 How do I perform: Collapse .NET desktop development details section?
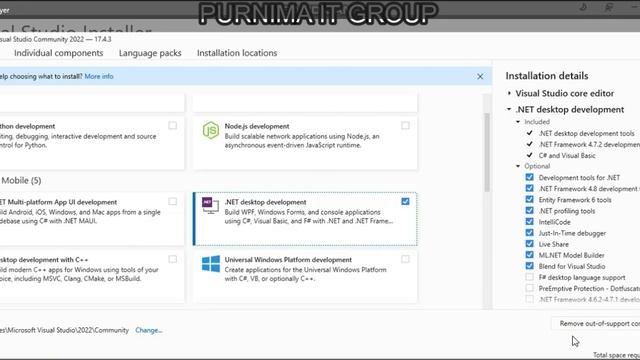(509, 109)
